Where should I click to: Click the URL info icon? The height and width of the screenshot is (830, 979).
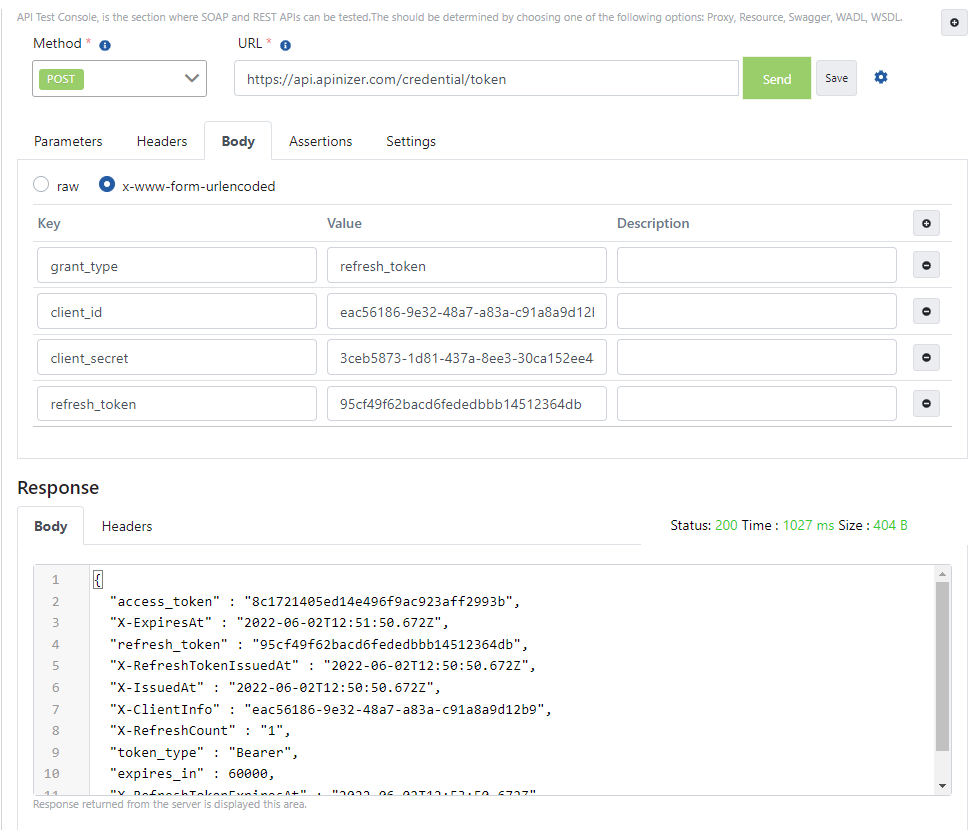pos(285,45)
